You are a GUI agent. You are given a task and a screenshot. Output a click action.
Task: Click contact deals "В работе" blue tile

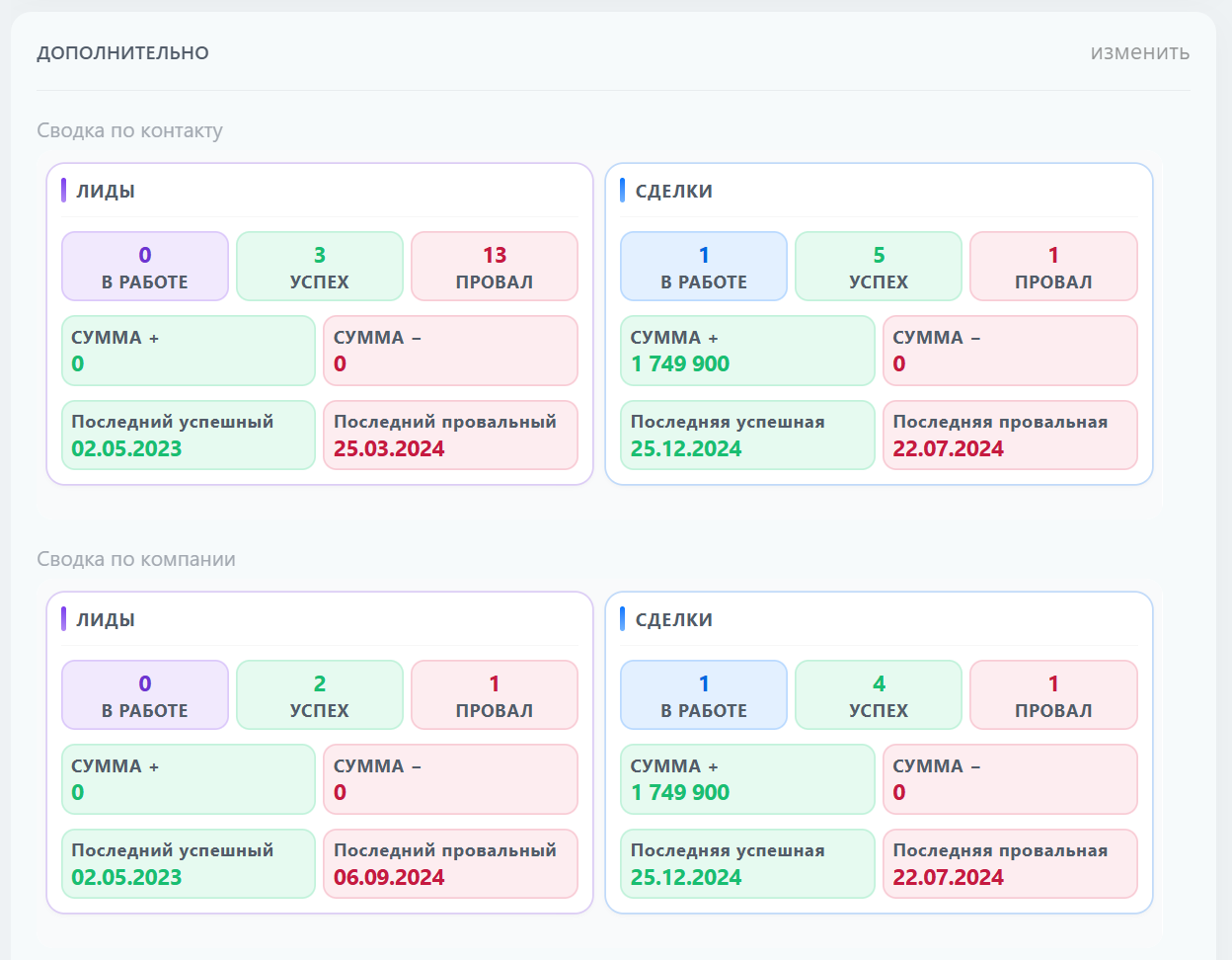[x=703, y=267]
